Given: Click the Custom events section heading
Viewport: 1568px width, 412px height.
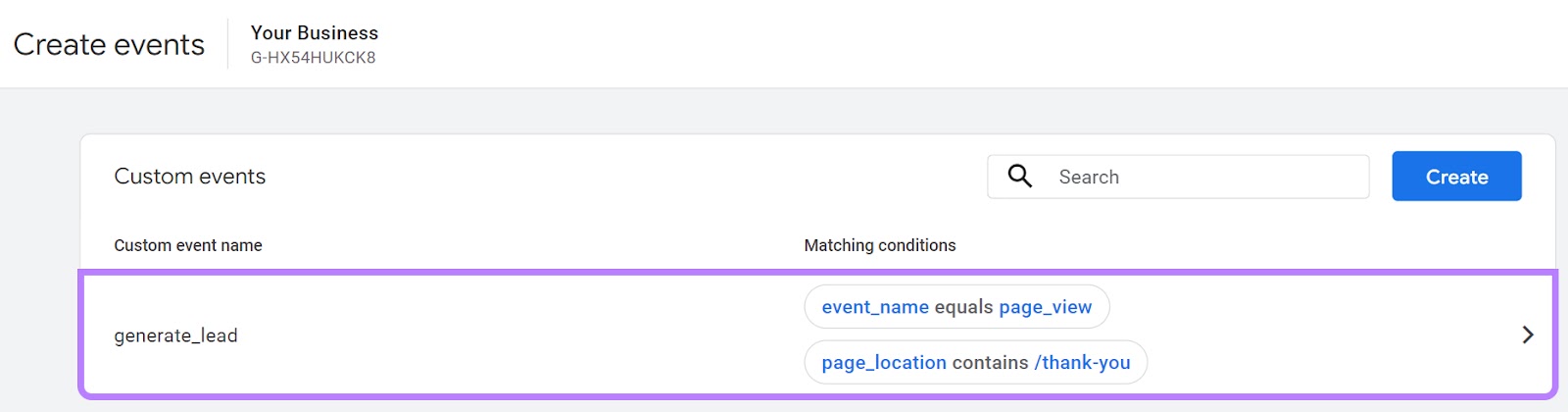Looking at the screenshot, I should (x=189, y=177).
